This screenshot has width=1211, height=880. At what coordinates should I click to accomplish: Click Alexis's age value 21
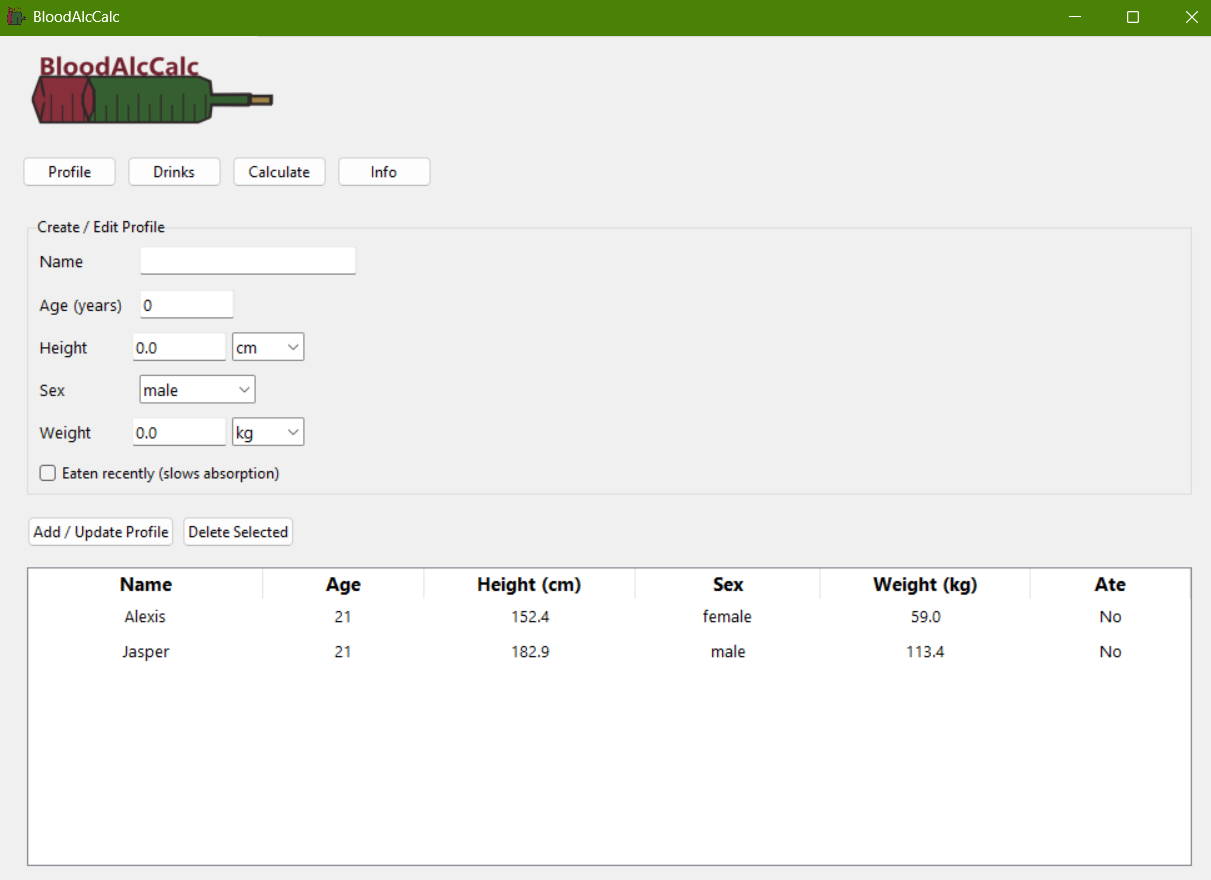(x=343, y=617)
